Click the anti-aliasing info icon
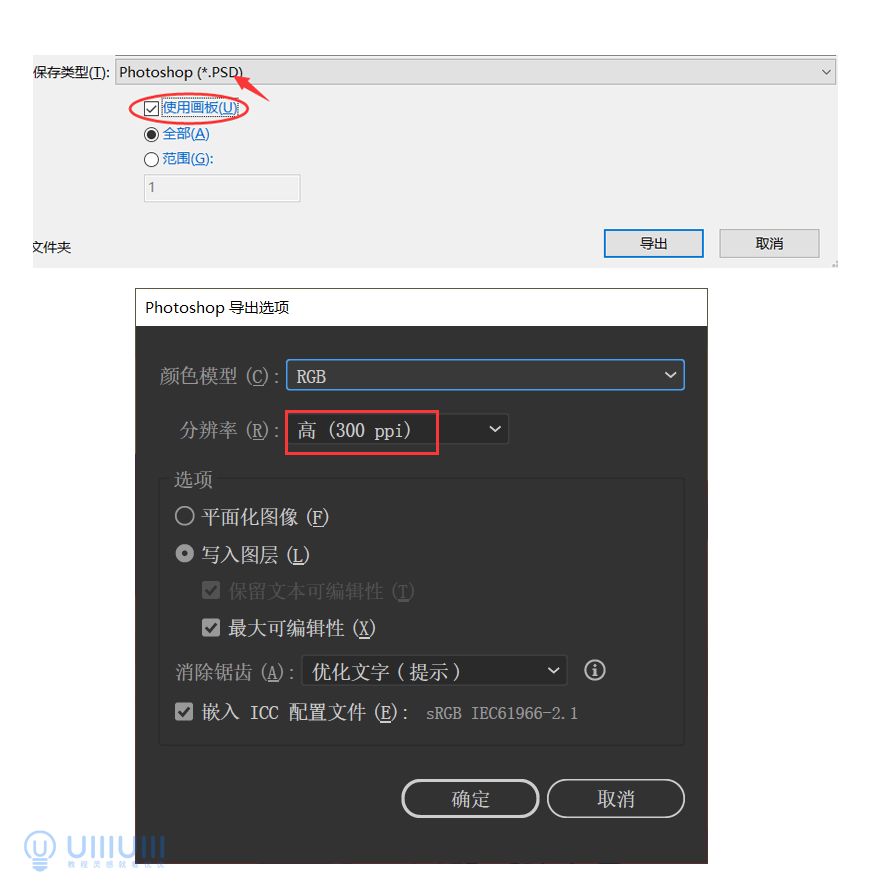The height and width of the screenshot is (896, 870). (594, 670)
